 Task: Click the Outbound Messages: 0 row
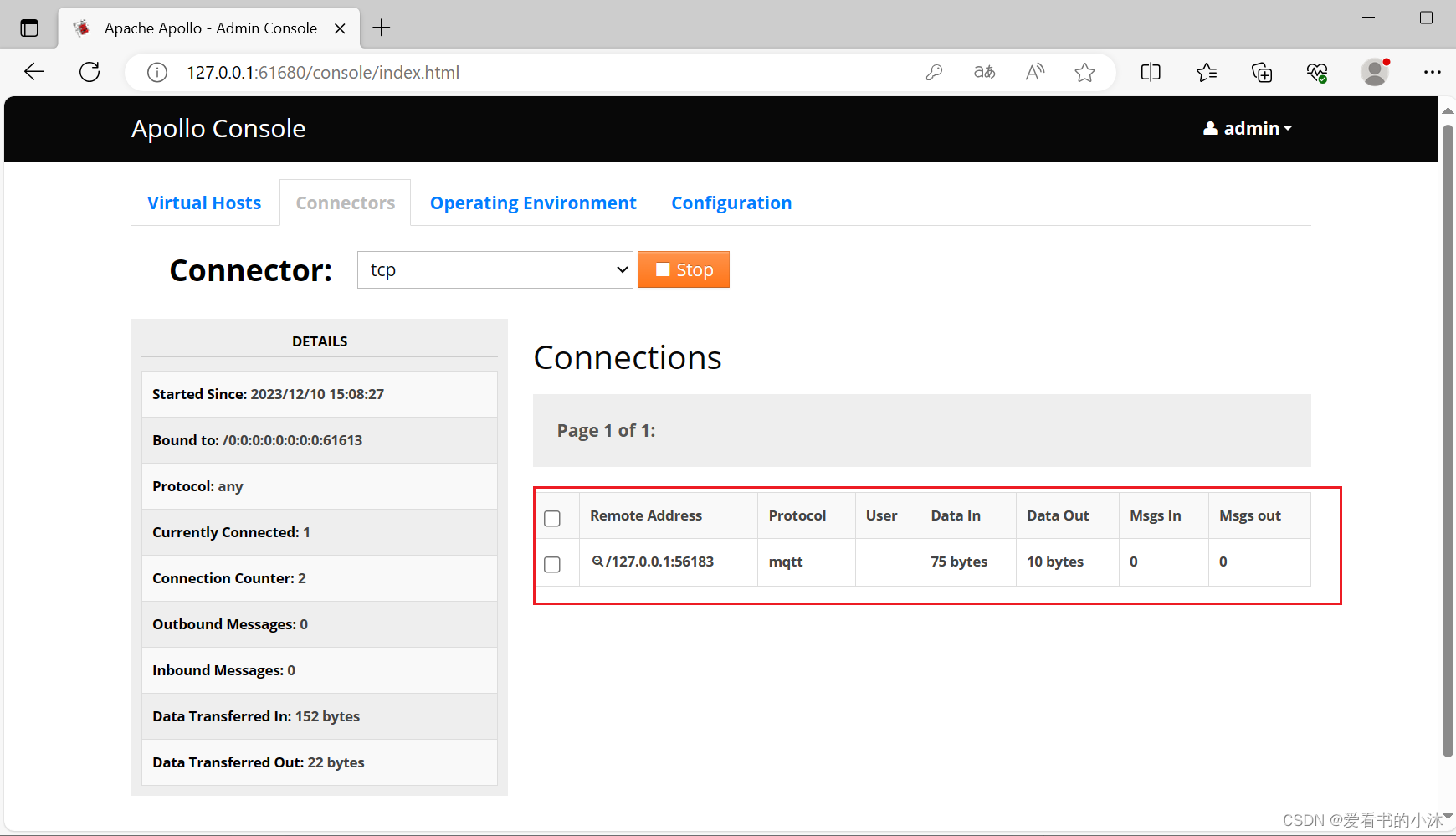click(x=320, y=624)
